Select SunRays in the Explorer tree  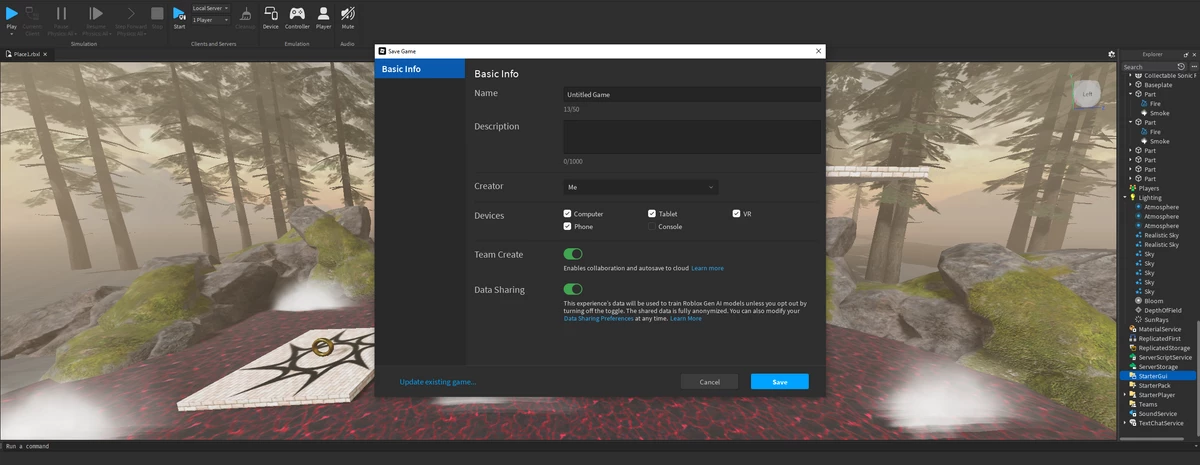[1156, 319]
